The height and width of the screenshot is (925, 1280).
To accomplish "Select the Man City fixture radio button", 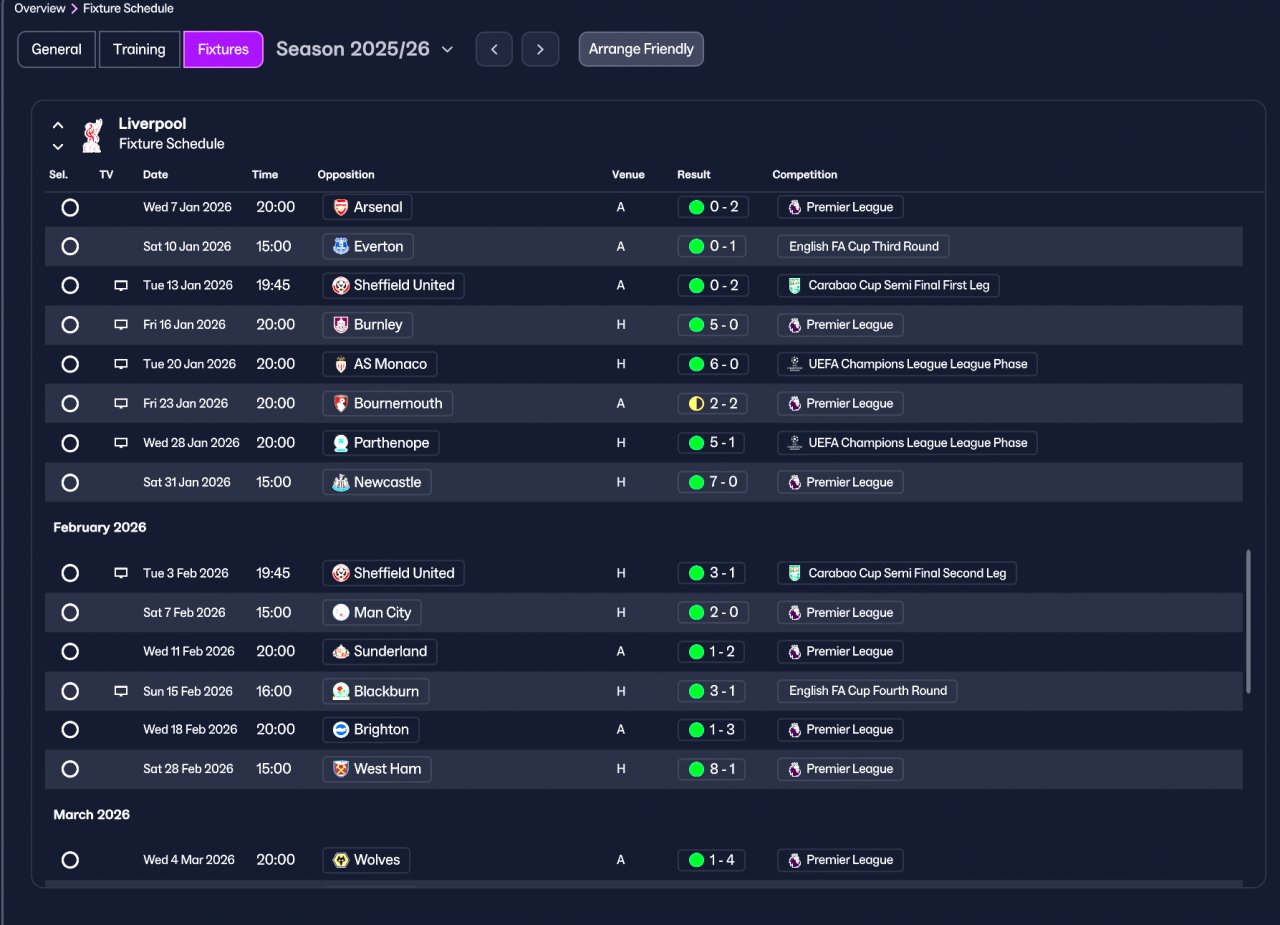I will tap(70, 612).
